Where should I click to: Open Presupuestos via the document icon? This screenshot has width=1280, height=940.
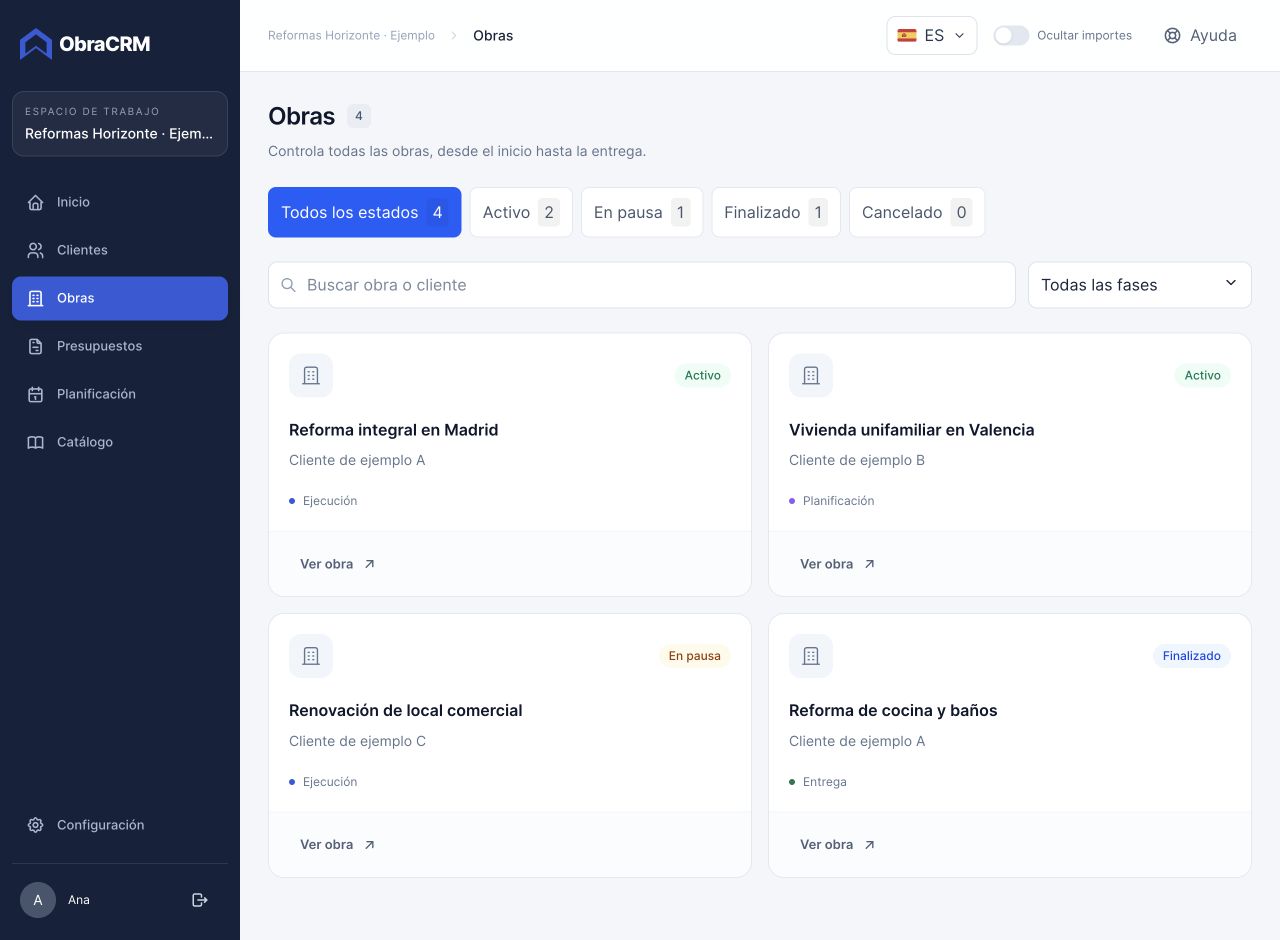point(36,346)
